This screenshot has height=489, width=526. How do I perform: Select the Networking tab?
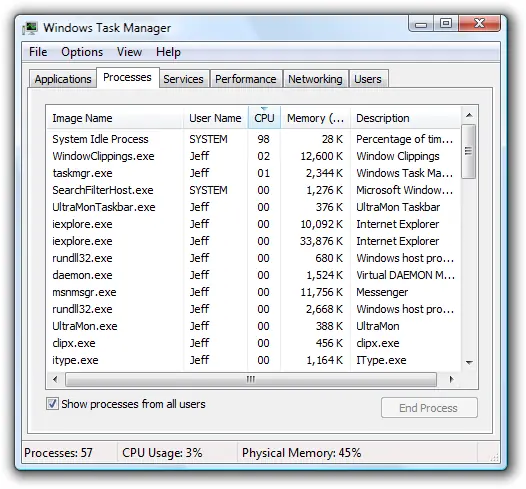[315, 79]
